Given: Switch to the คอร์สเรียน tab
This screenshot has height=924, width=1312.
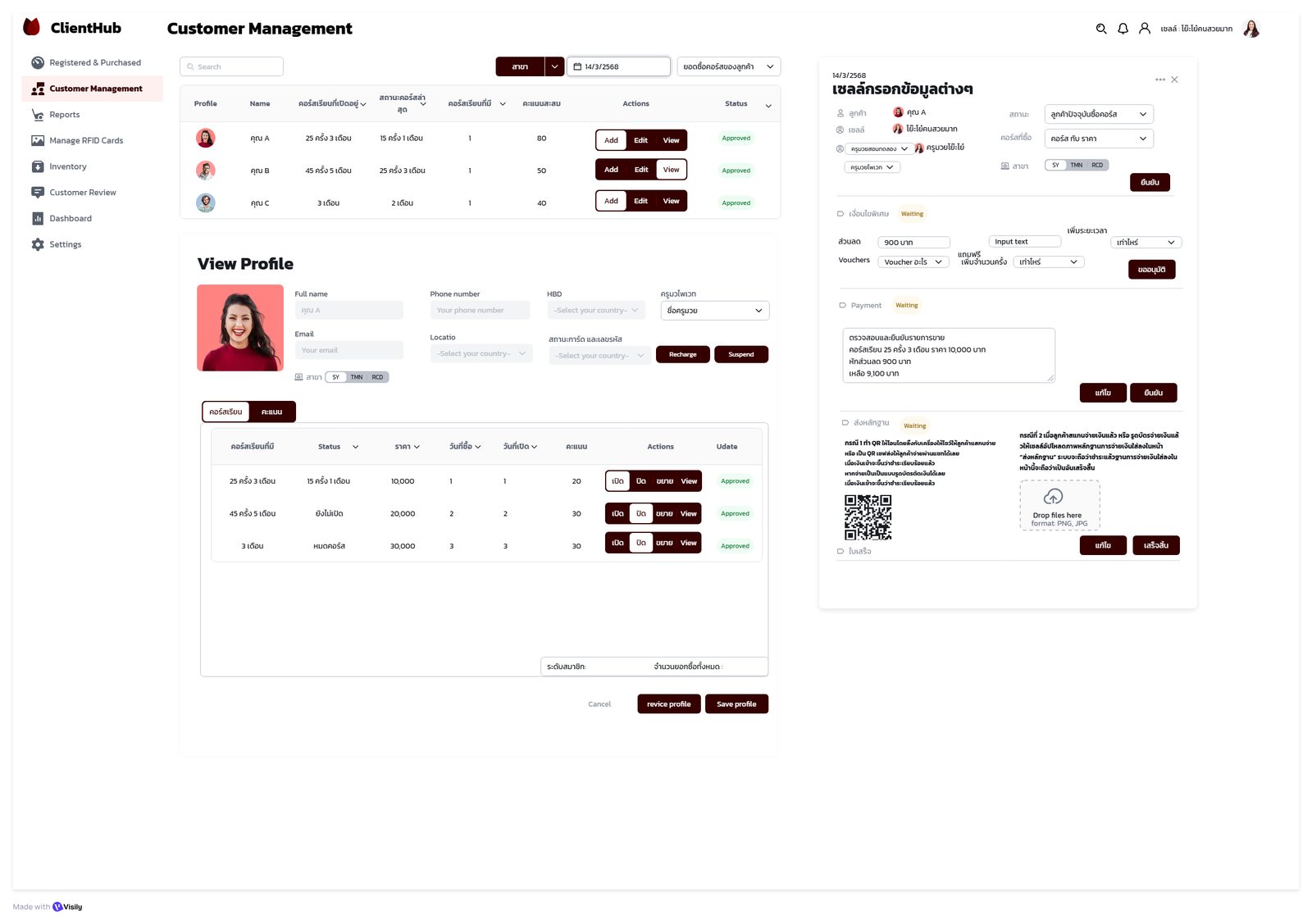Looking at the screenshot, I should [225, 412].
